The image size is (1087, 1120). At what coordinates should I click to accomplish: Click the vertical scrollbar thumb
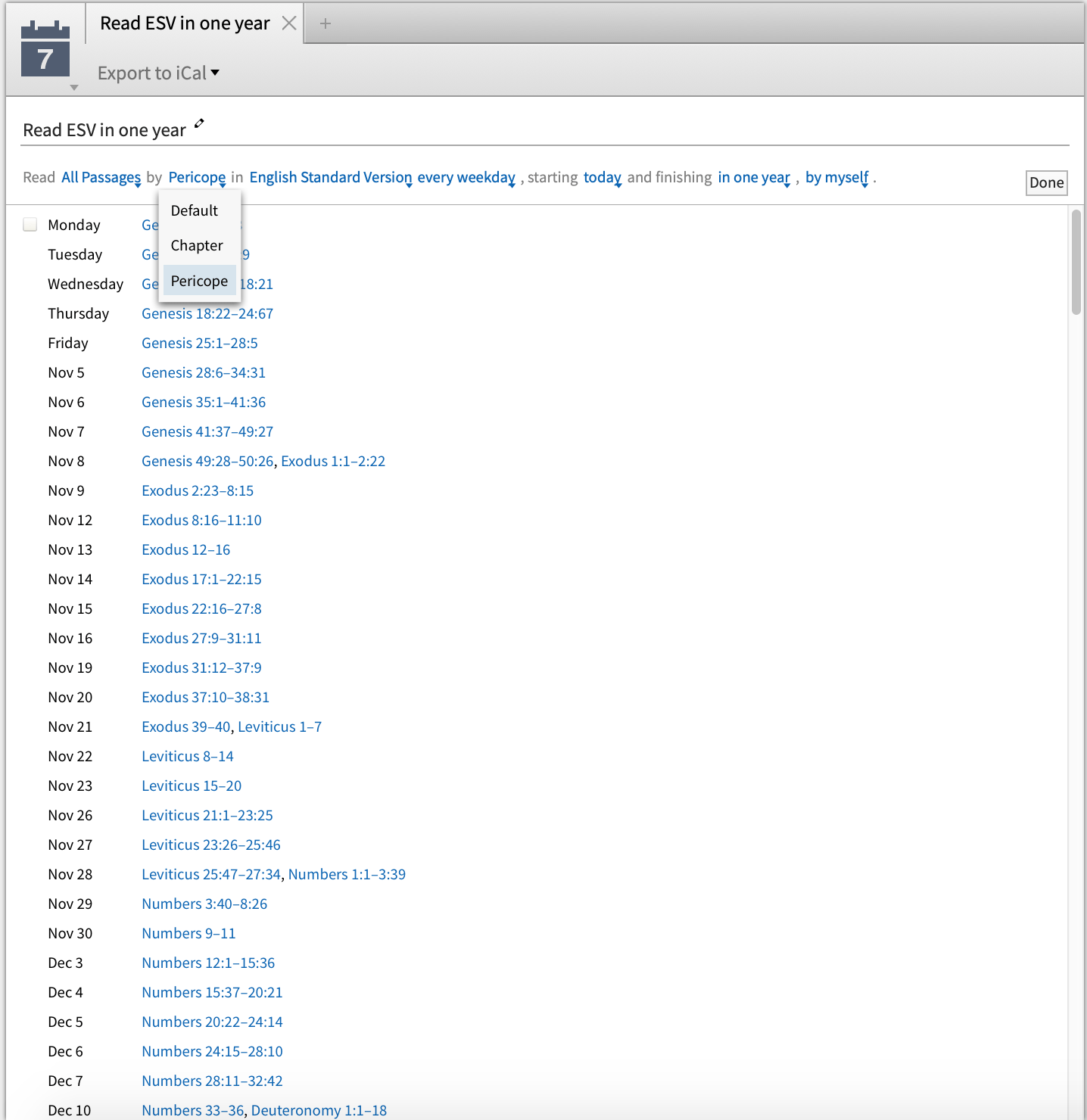[x=1076, y=262]
